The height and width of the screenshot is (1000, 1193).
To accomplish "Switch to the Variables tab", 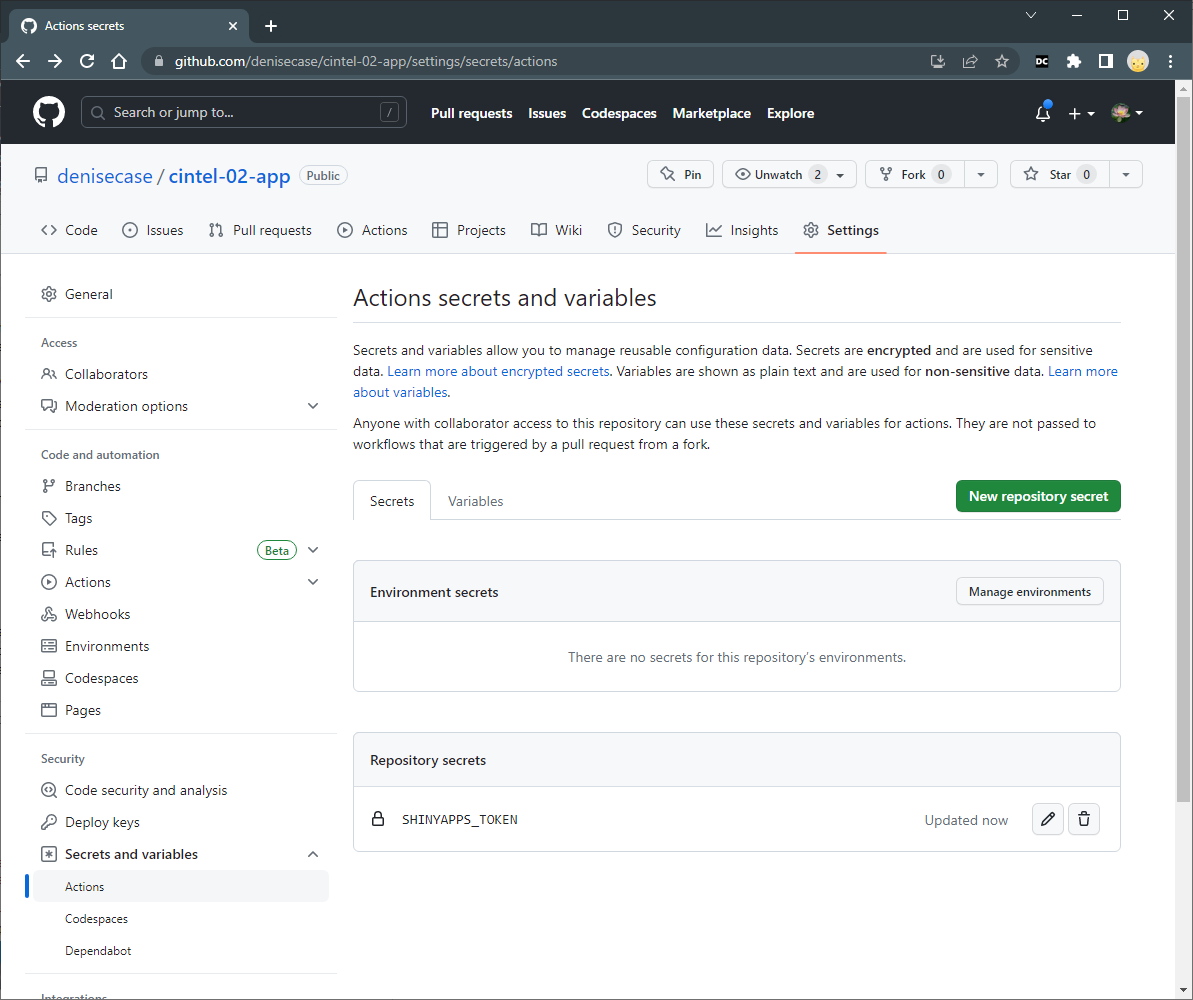I will [x=476, y=501].
